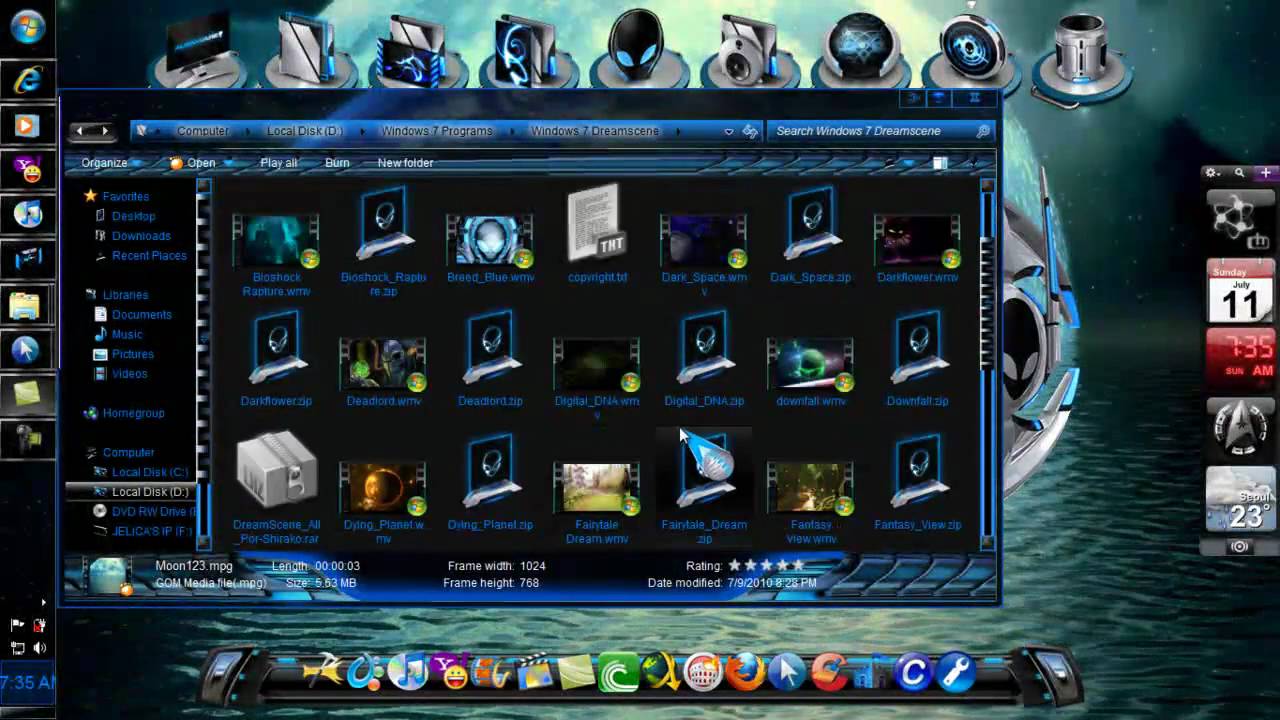Image resolution: width=1280 pixels, height=720 pixels.
Task: Toggle the preview pane button
Action: click(939, 163)
